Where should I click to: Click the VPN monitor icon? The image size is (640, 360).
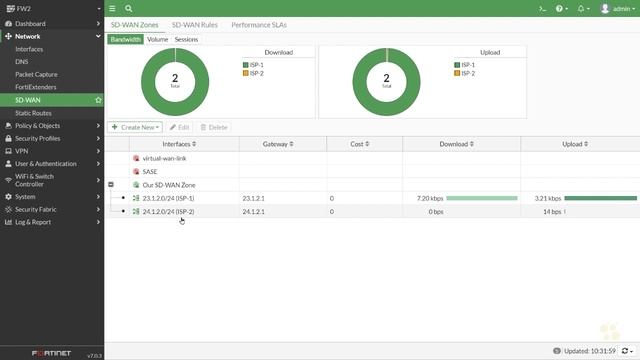(x=8, y=151)
